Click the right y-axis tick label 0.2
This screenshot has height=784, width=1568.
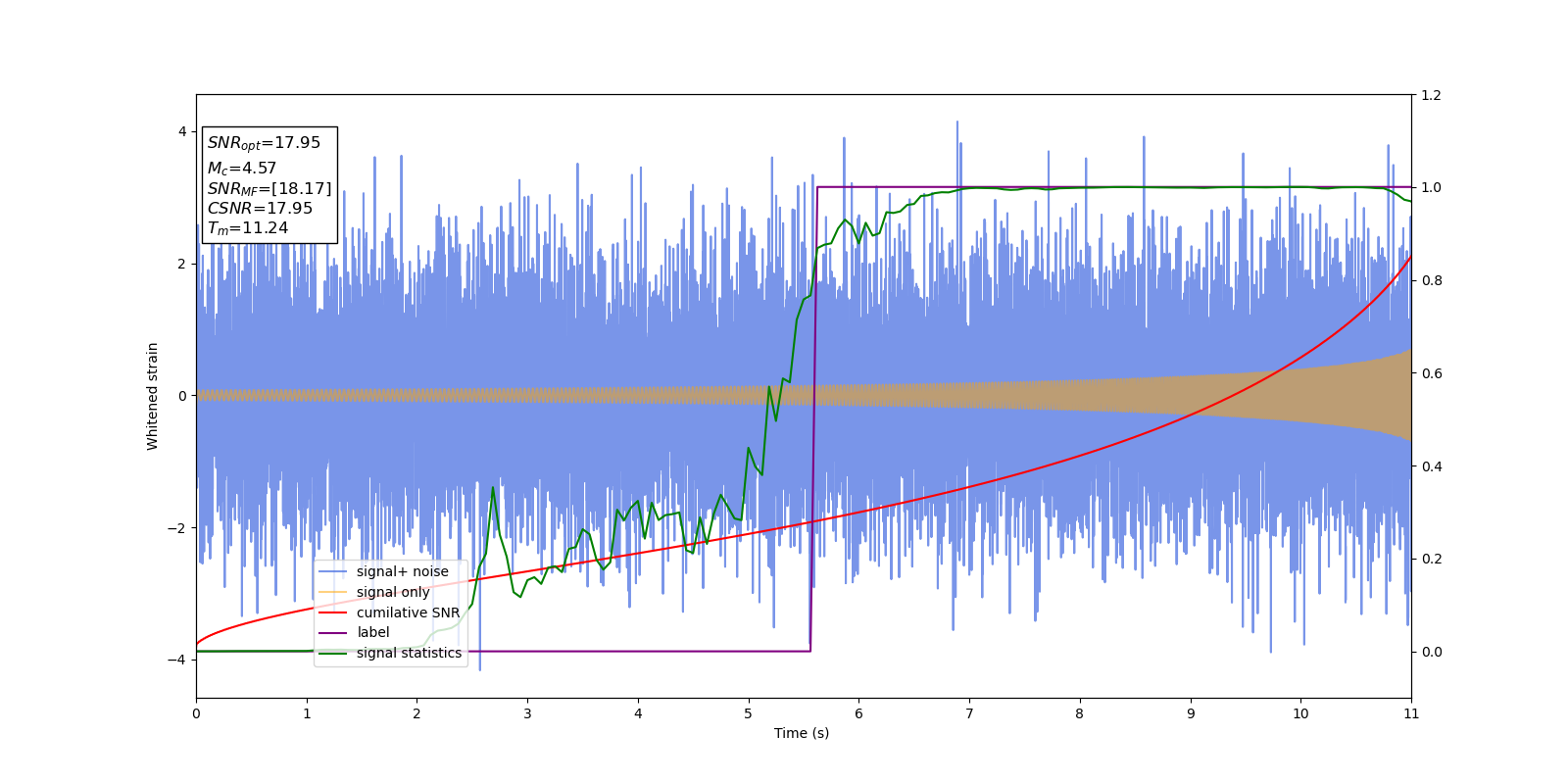[x=1431, y=559]
